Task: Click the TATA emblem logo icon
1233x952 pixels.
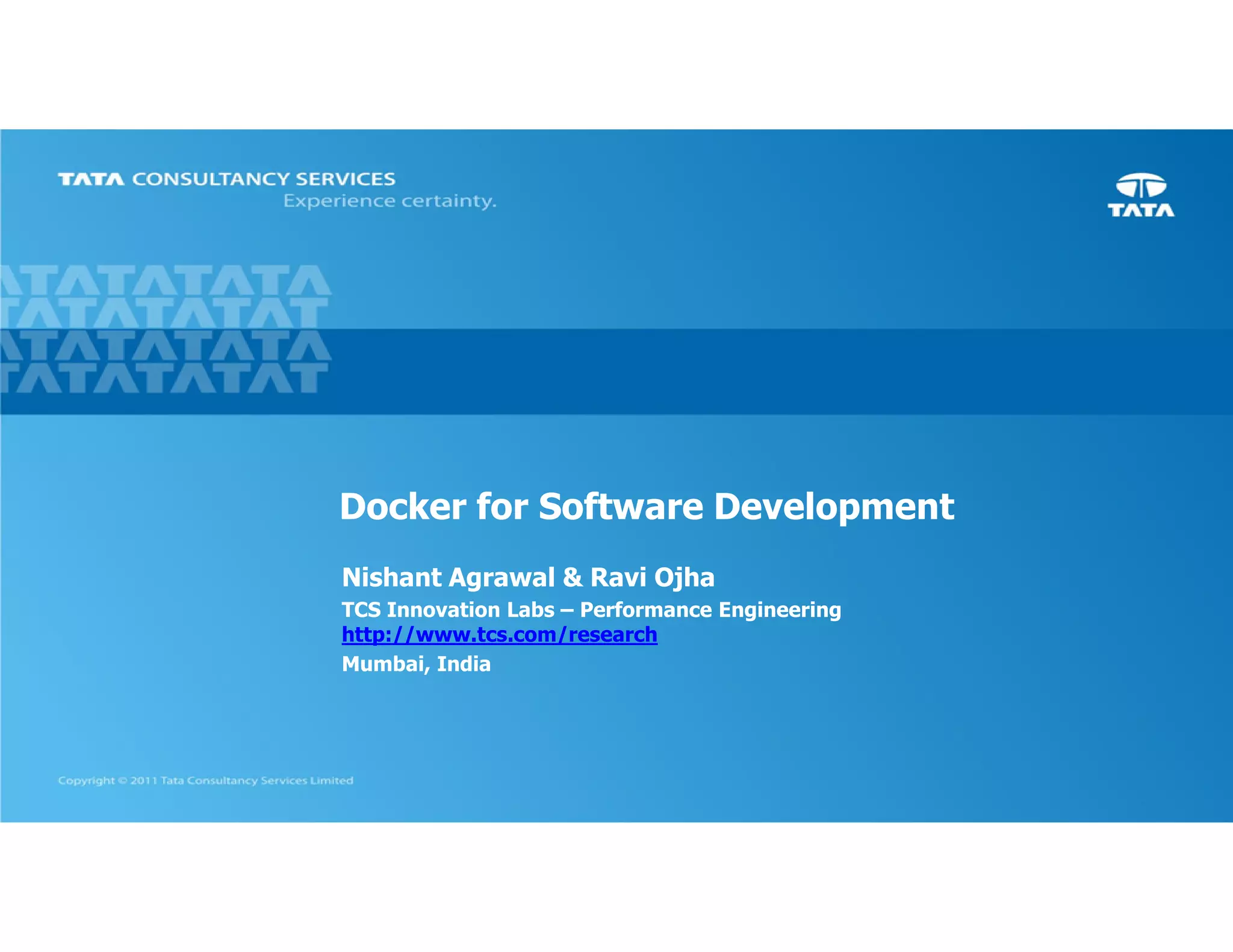Action: [x=1141, y=186]
